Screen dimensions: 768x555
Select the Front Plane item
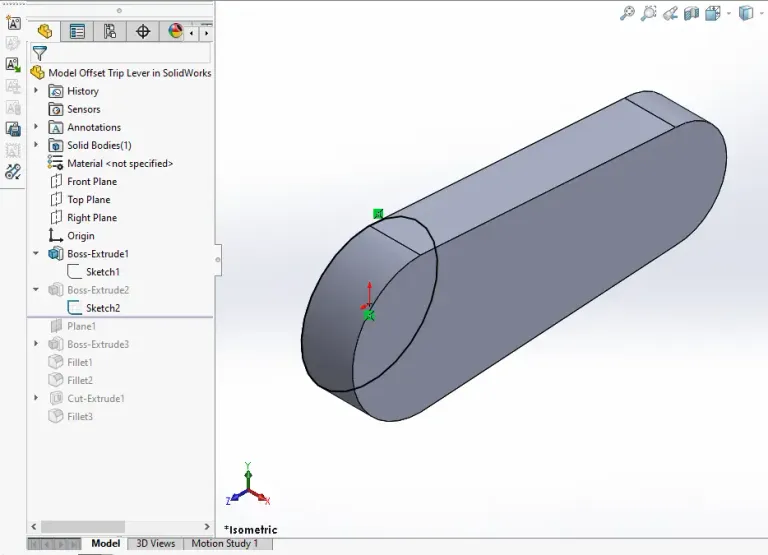pos(91,182)
